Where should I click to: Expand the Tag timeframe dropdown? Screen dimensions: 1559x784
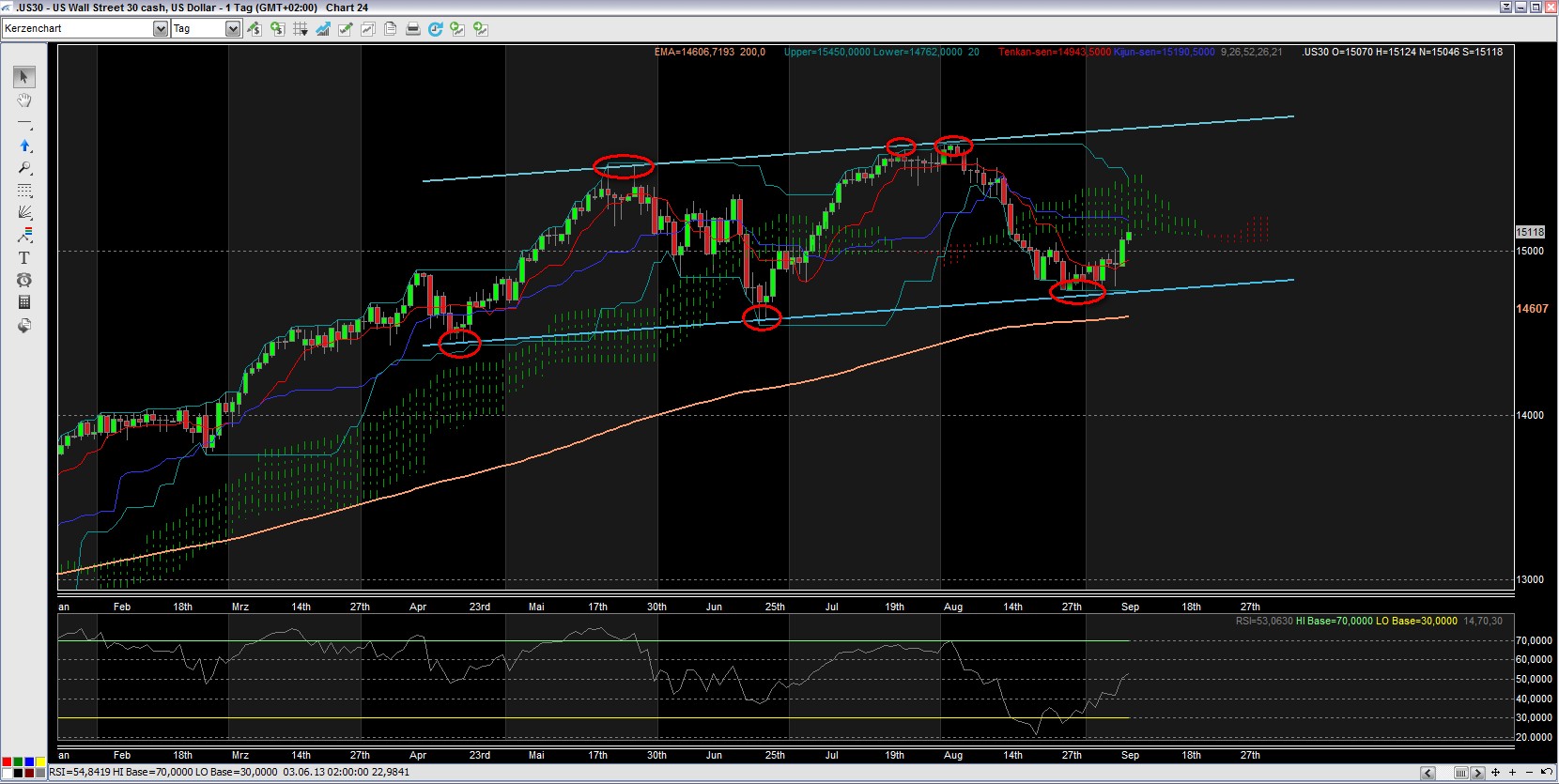[x=232, y=29]
